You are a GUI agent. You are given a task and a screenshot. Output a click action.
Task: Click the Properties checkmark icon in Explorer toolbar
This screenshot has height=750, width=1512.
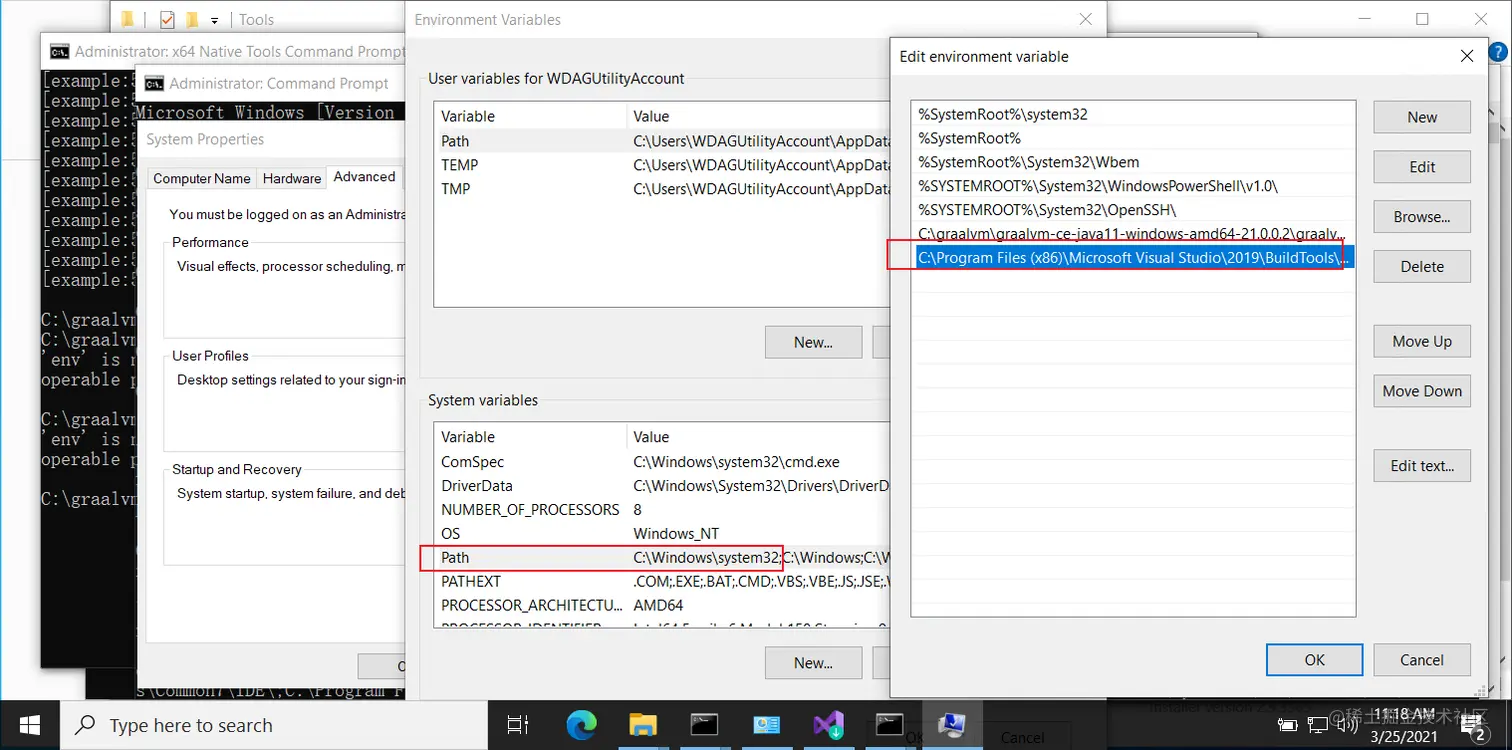pyautogui.click(x=167, y=19)
